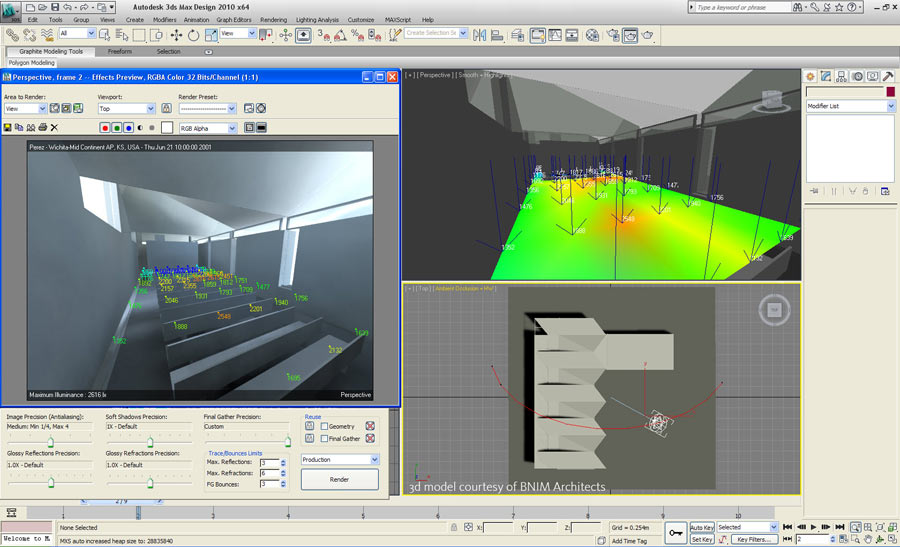Screen dimensions: 900x547
Task: Expand the Modifier List dropdown
Action: tap(850, 106)
